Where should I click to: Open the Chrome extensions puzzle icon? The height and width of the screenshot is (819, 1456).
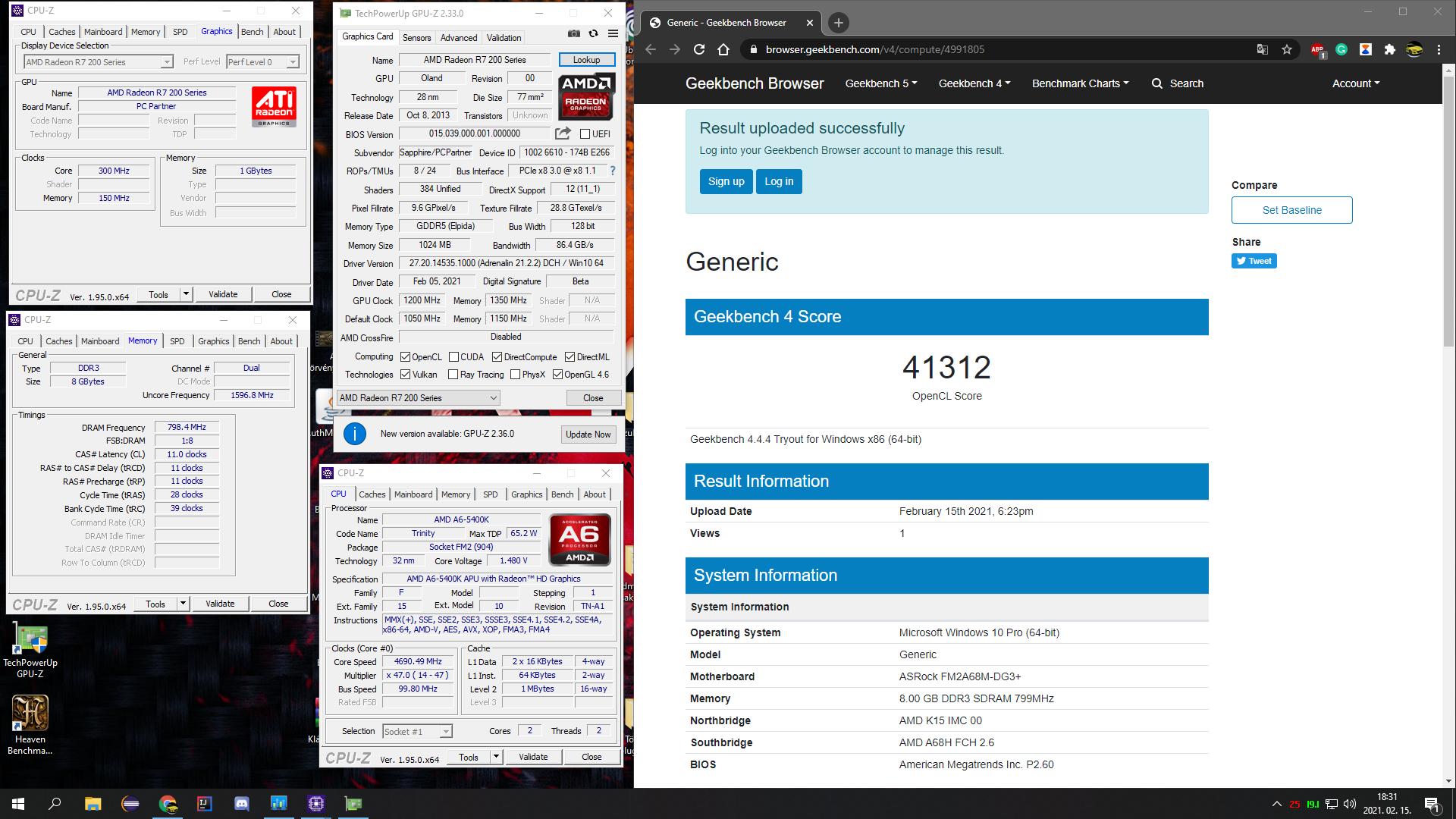click(1389, 49)
